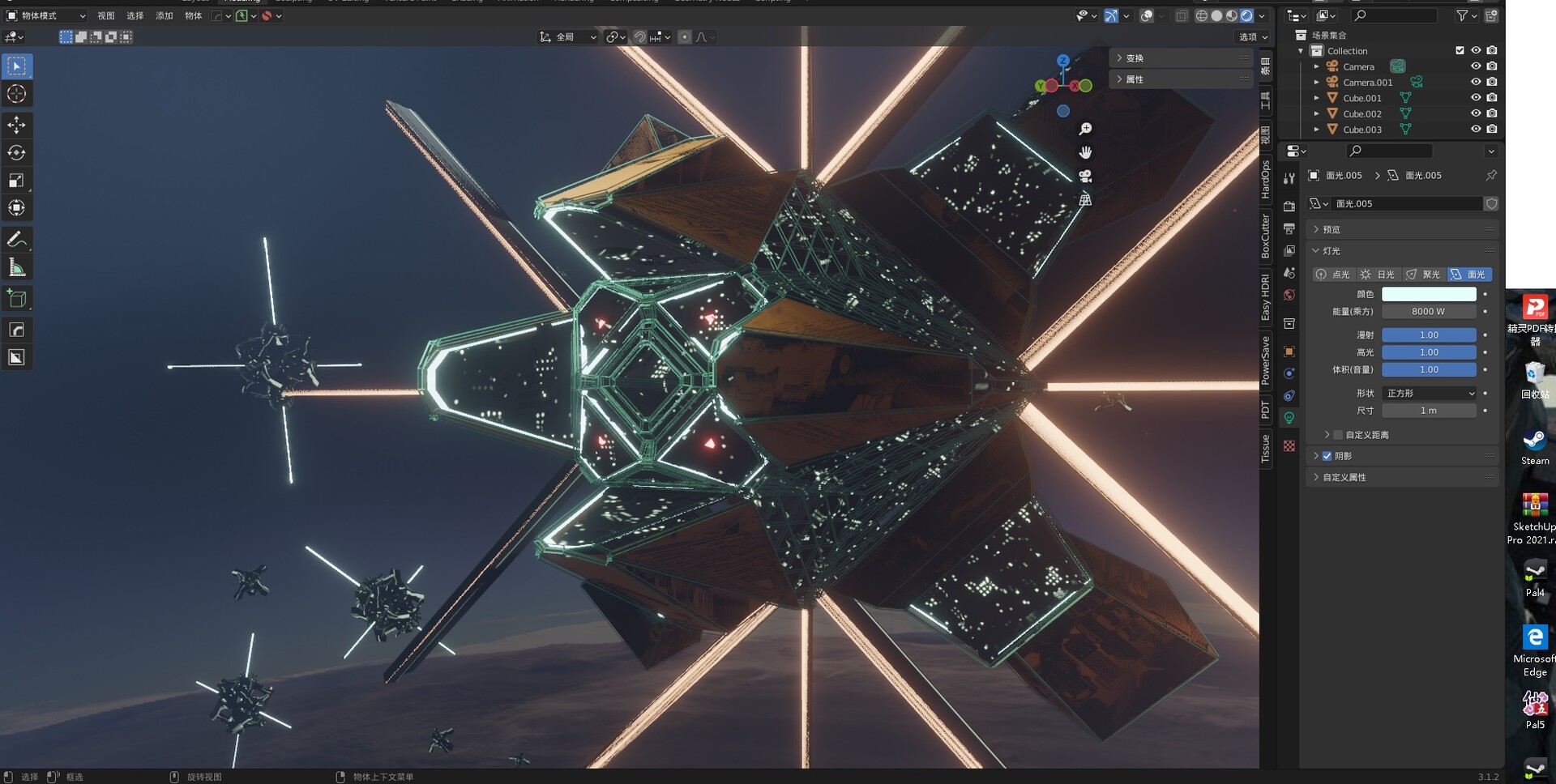
Task: Open the 形状 dropdown showing 正方形
Action: [x=1430, y=394]
